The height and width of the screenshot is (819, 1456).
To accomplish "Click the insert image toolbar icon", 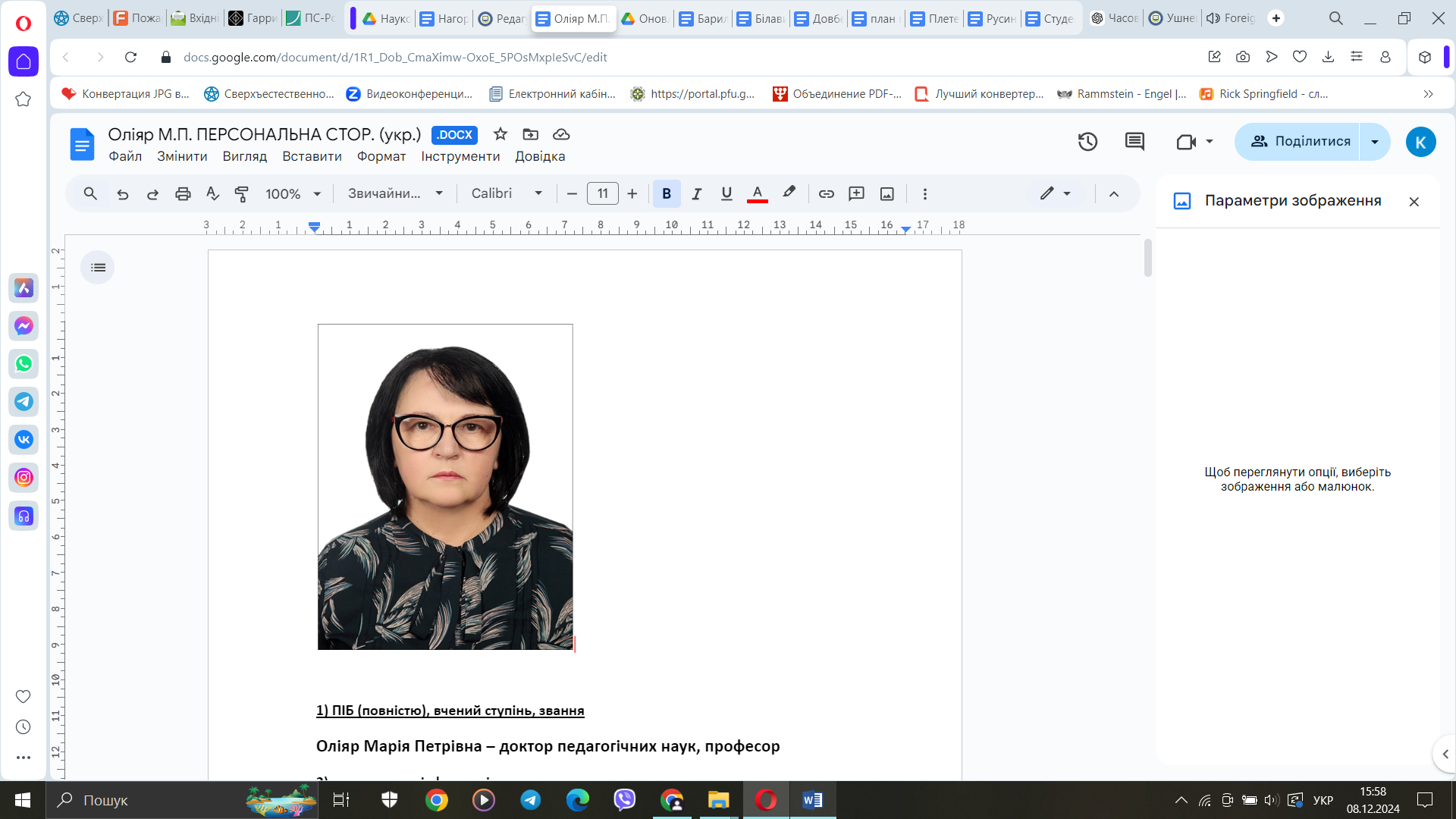I will (886, 194).
